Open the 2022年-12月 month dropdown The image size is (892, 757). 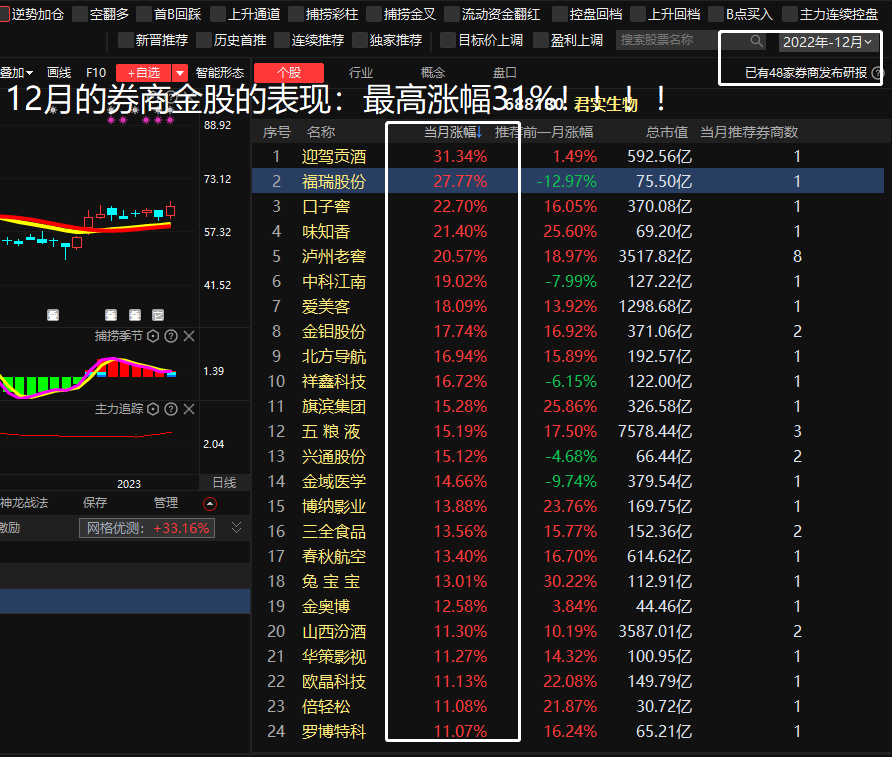(x=827, y=42)
